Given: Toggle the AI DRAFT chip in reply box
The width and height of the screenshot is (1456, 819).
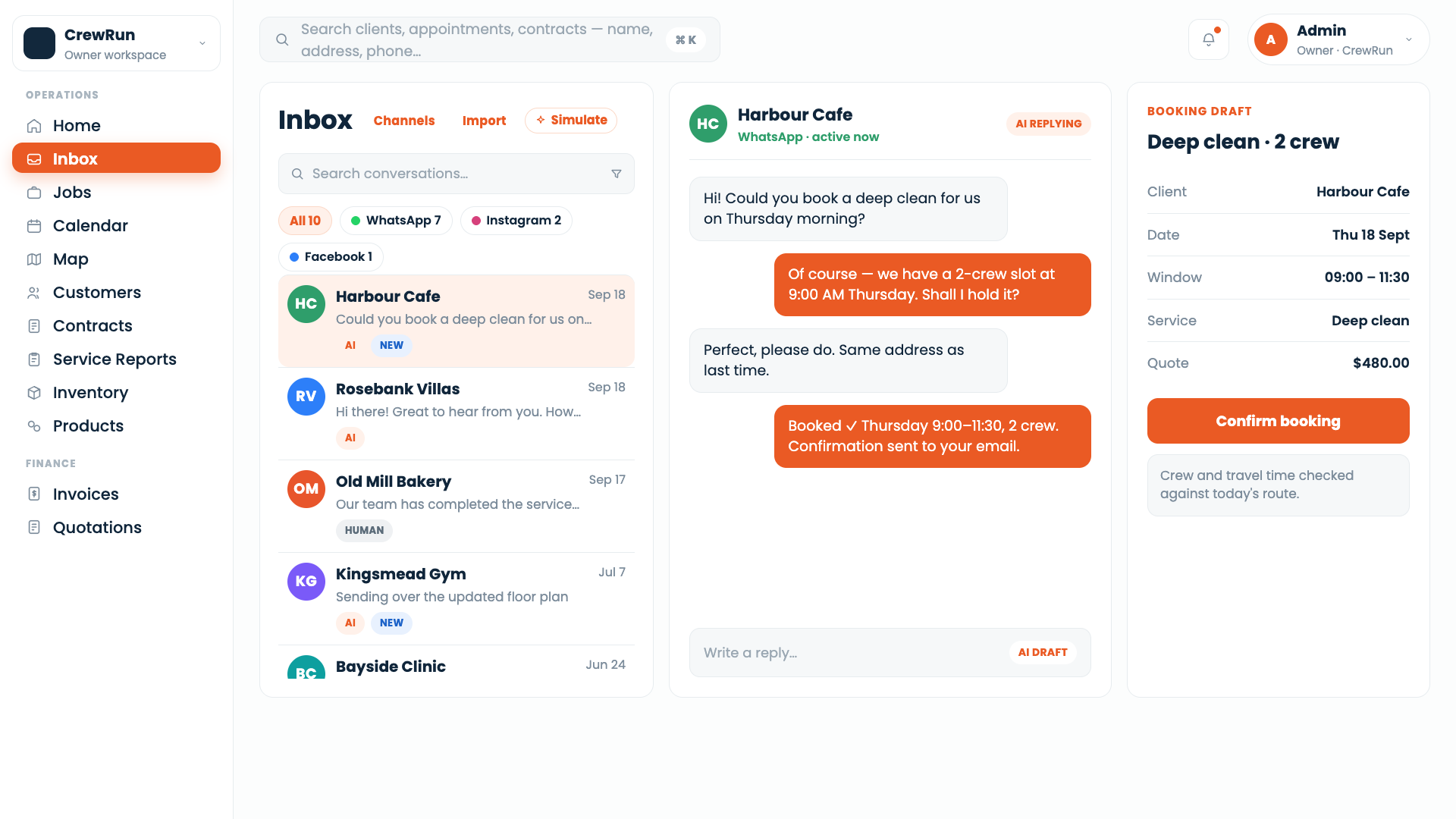Looking at the screenshot, I should (x=1043, y=653).
